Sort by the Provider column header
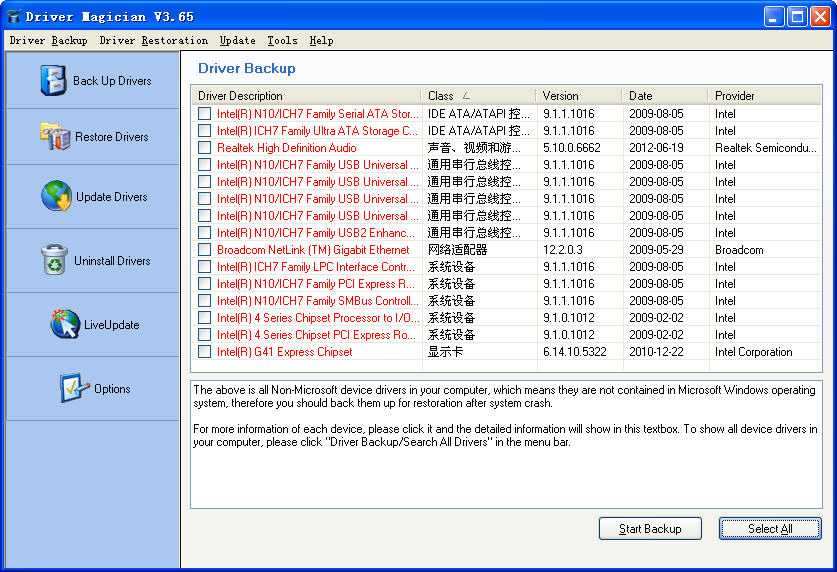Screen dimensions: 837x572 tap(765, 96)
